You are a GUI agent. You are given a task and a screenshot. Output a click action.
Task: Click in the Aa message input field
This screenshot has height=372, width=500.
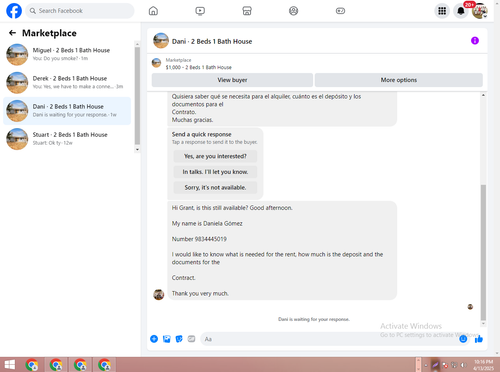pos(328,339)
